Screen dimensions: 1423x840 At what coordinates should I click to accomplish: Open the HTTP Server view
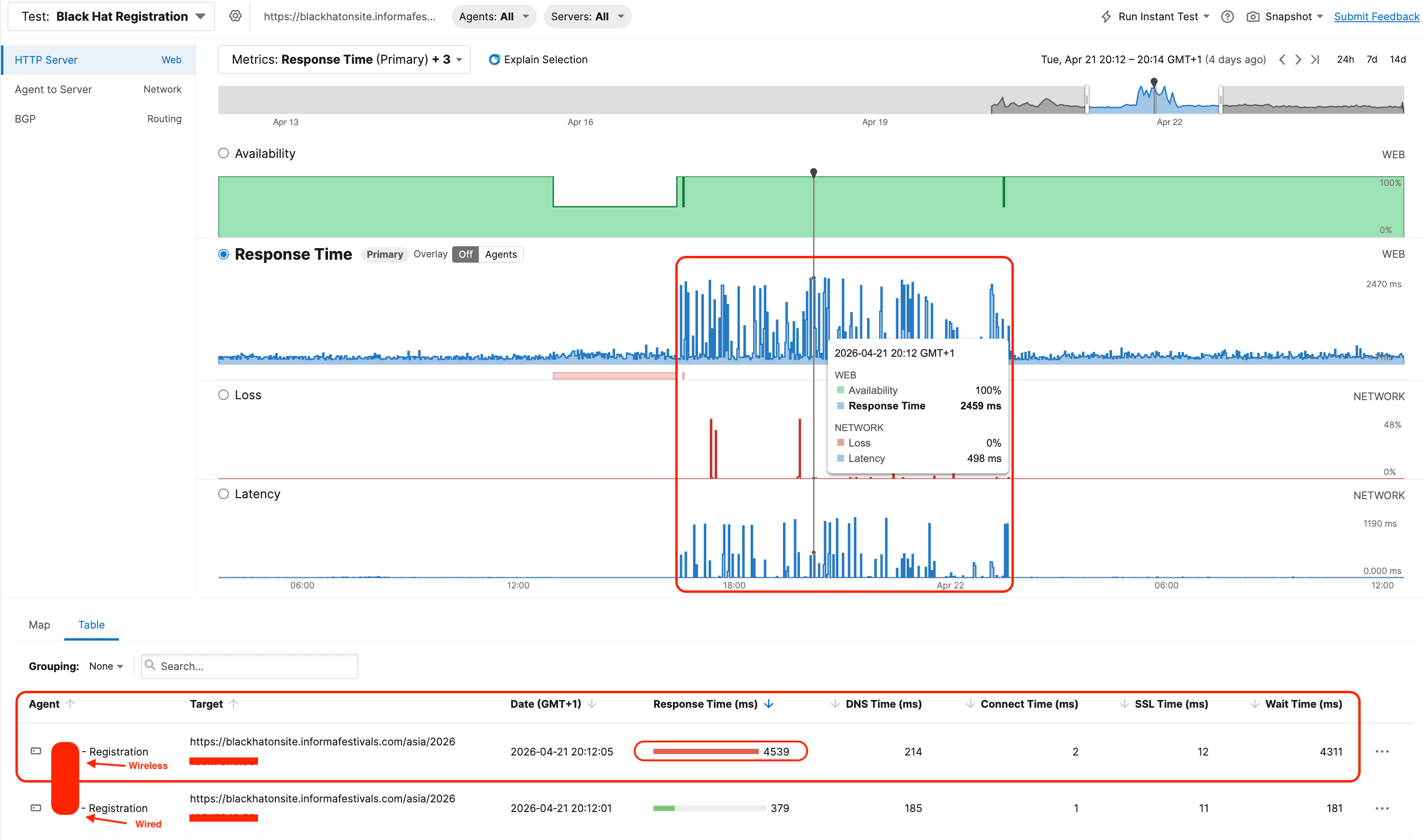click(98, 60)
